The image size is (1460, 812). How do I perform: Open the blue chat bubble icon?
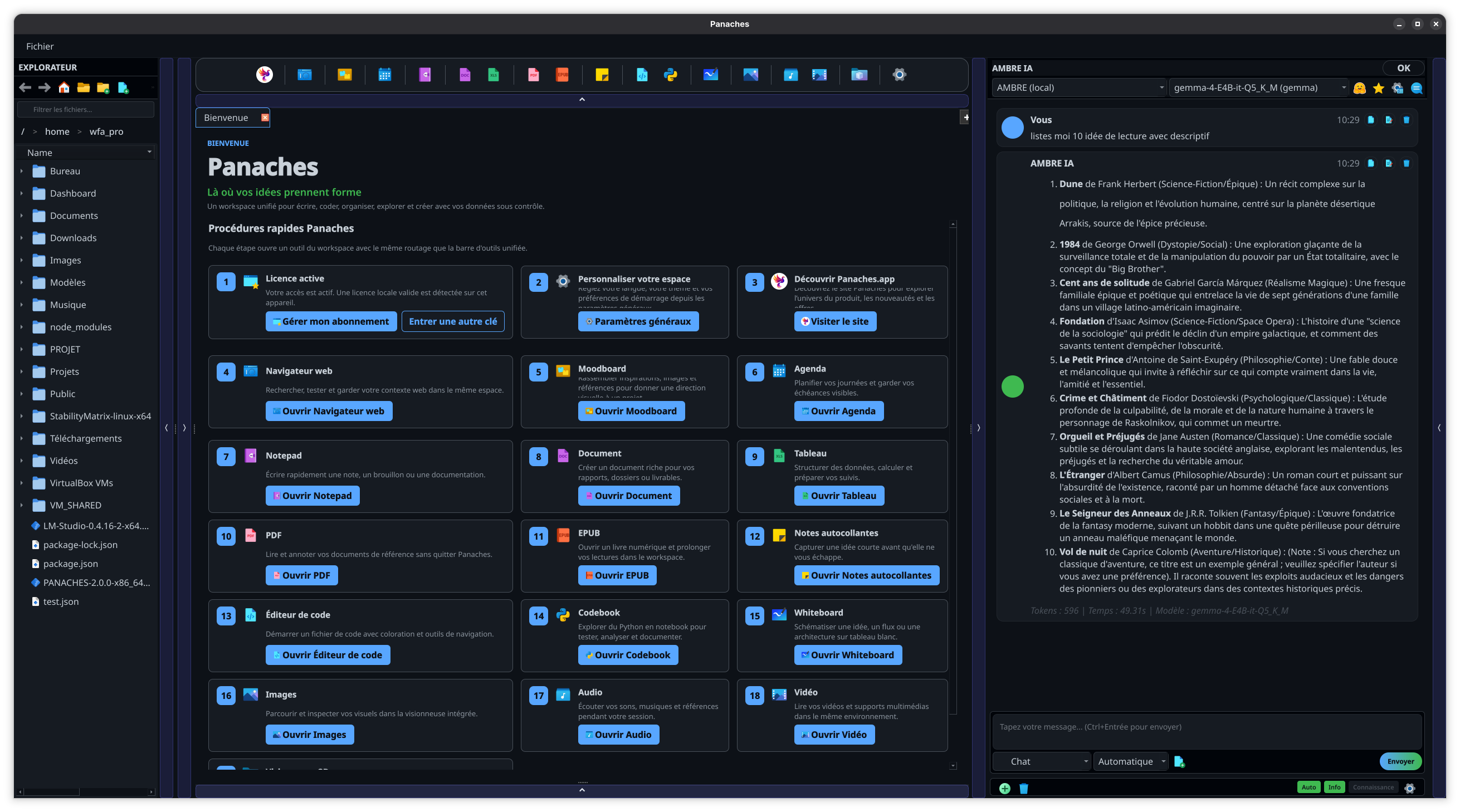(1417, 88)
